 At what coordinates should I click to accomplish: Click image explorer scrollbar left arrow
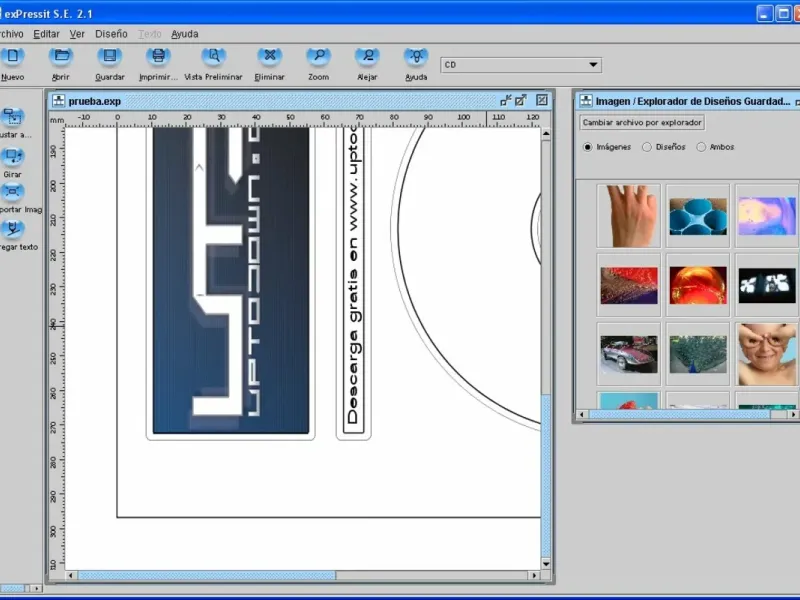[x=581, y=414]
